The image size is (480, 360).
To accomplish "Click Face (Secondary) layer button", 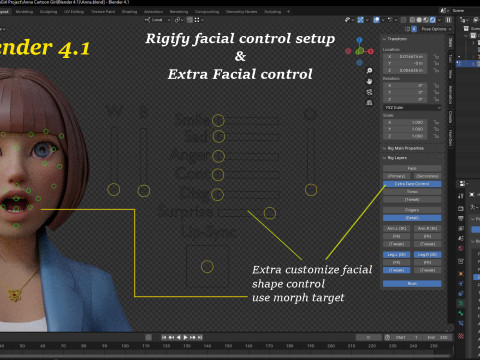I will tap(428, 176).
